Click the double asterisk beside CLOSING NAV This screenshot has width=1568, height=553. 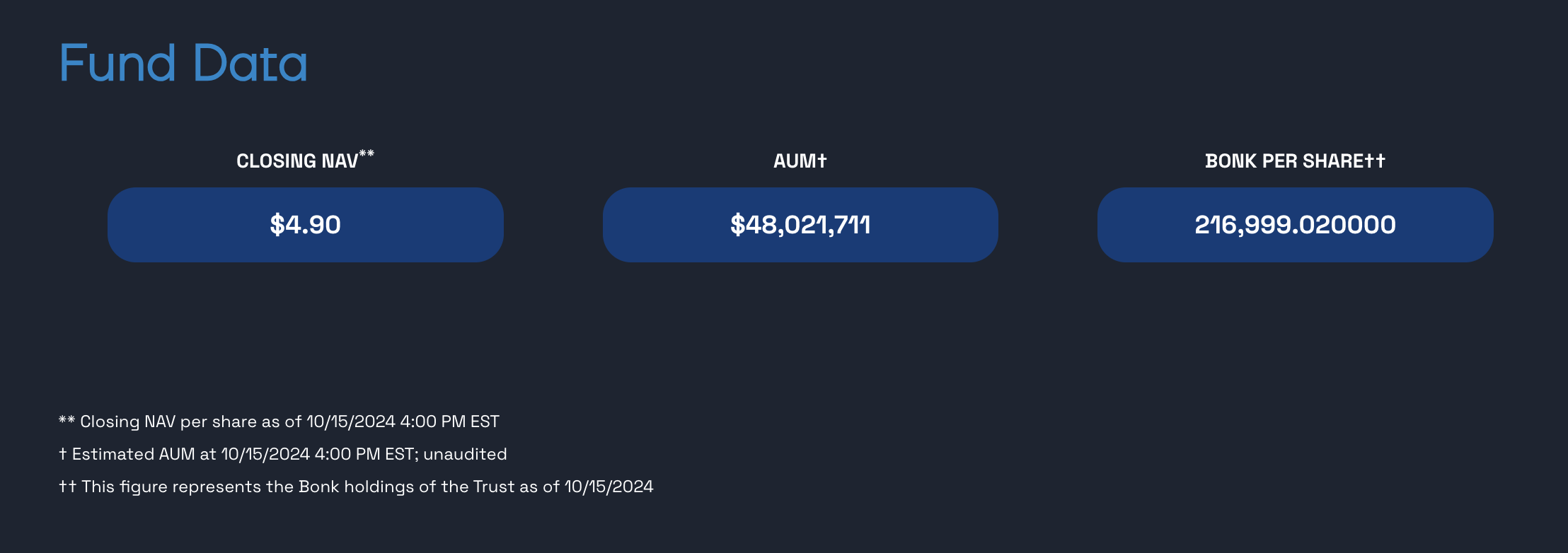pyautogui.click(x=367, y=153)
